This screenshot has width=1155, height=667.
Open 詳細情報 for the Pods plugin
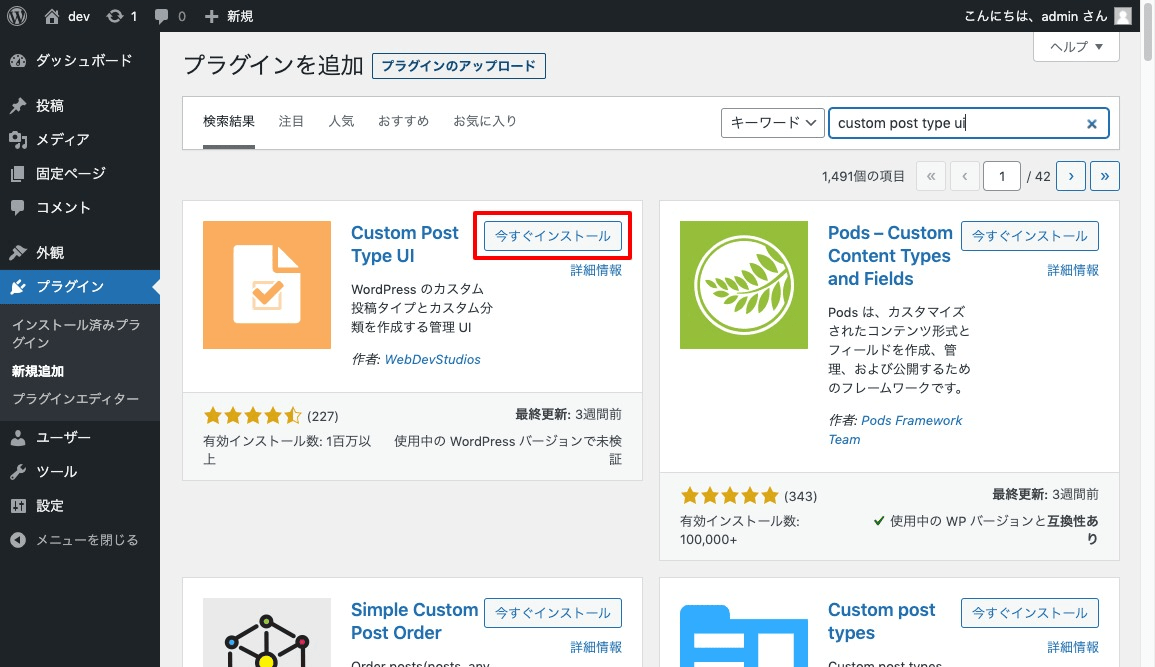coord(1072,270)
